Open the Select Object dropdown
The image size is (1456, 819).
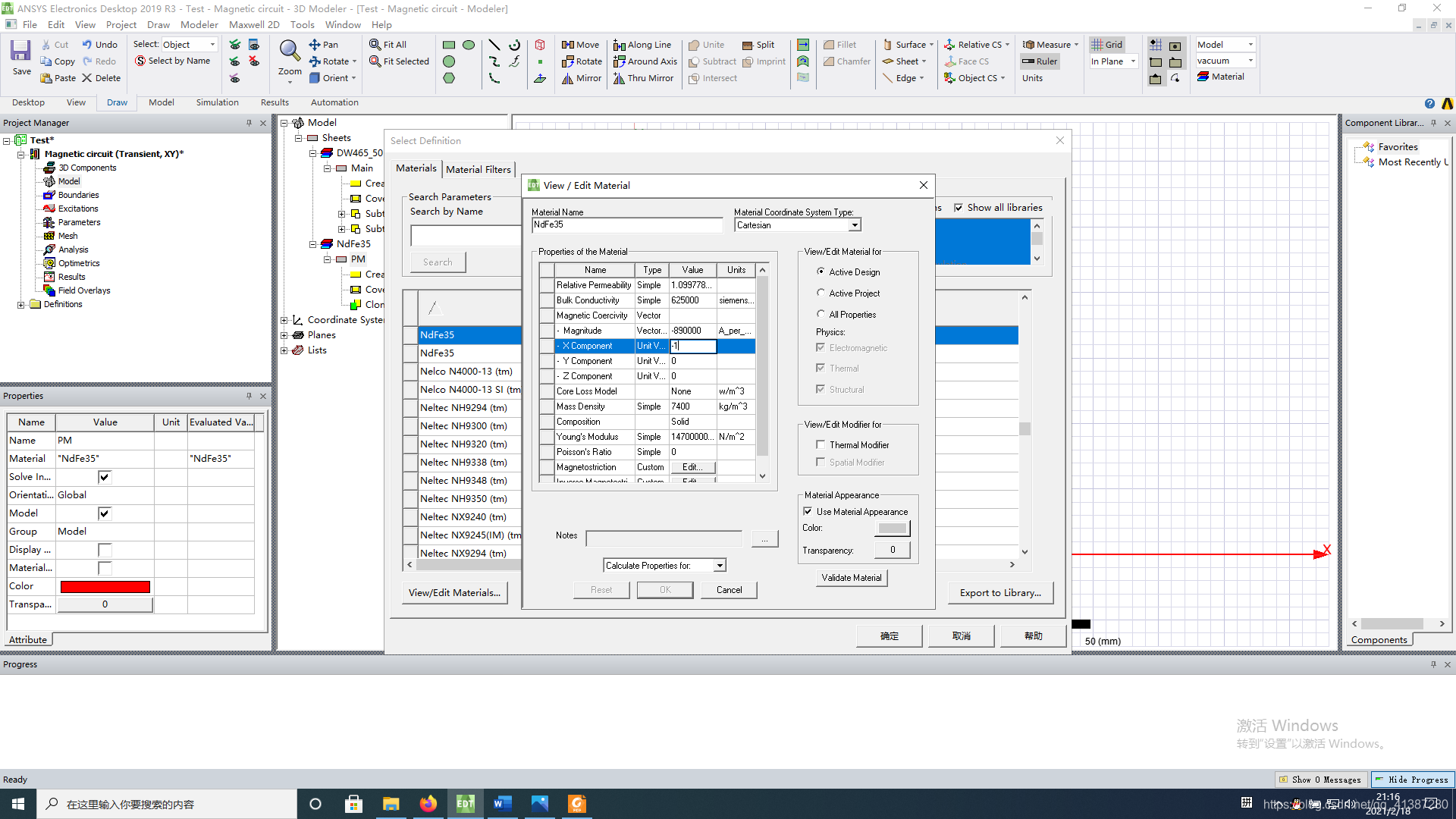pos(189,45)
